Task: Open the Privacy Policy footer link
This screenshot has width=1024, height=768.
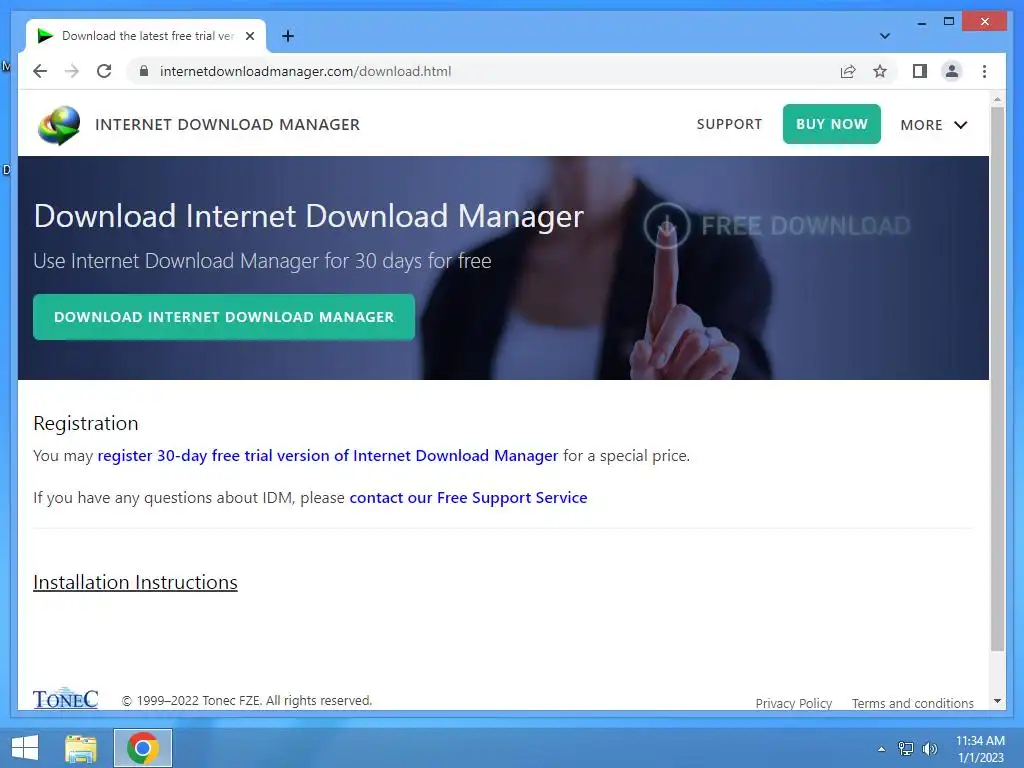Action: click(793, 703)
